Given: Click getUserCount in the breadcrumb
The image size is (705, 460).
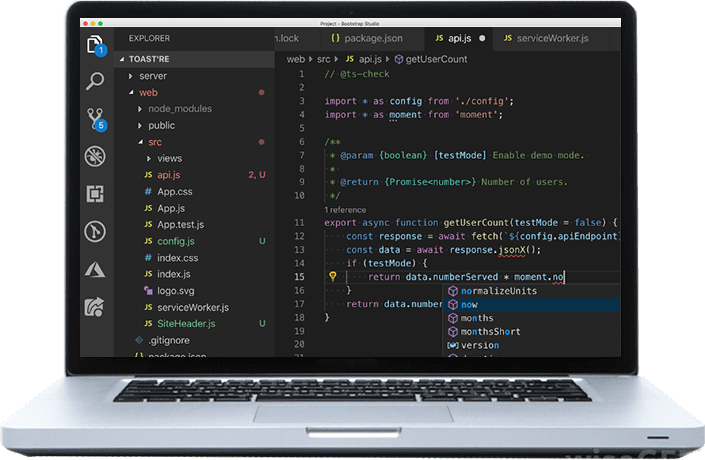Looking at the screenshot, I should coord(437,59).
